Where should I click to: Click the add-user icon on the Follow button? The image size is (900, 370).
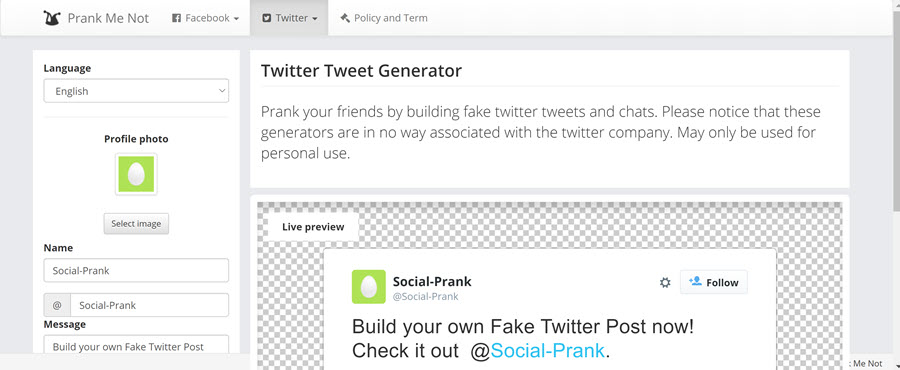[x=695, y=281]
